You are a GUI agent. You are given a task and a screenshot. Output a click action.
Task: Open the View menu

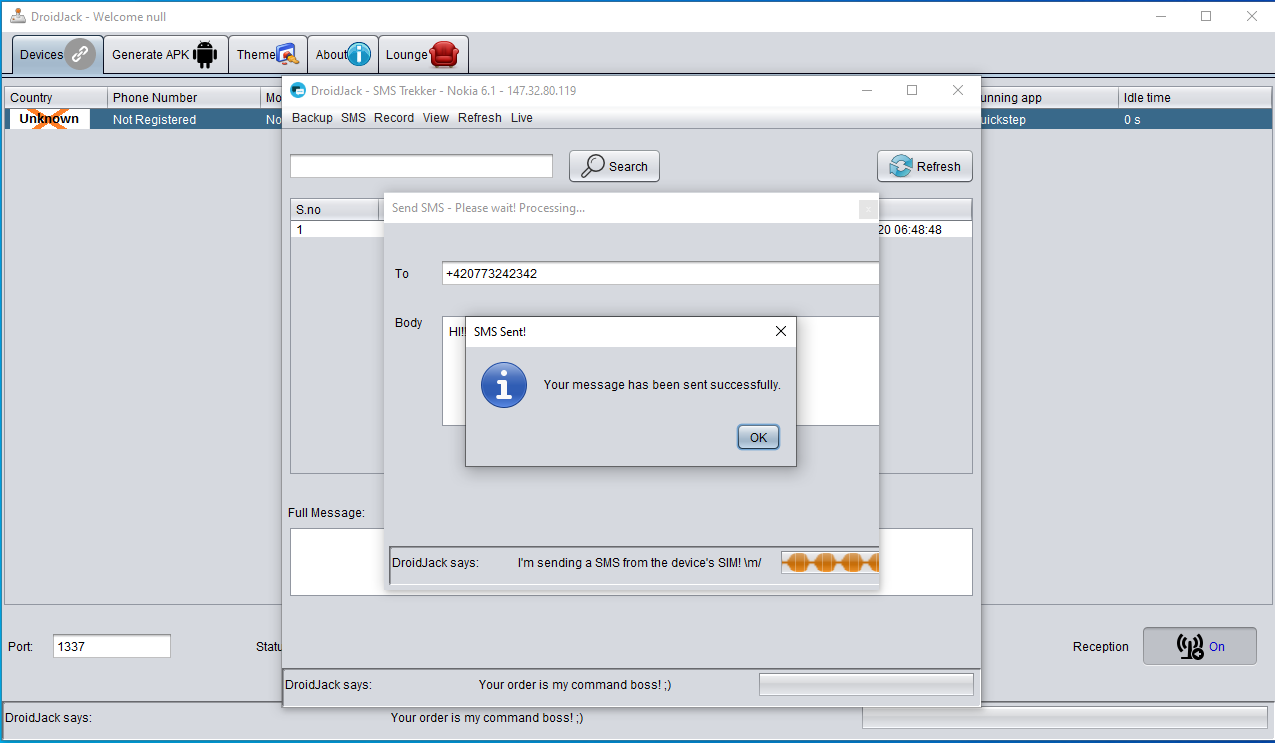point(436,118)
